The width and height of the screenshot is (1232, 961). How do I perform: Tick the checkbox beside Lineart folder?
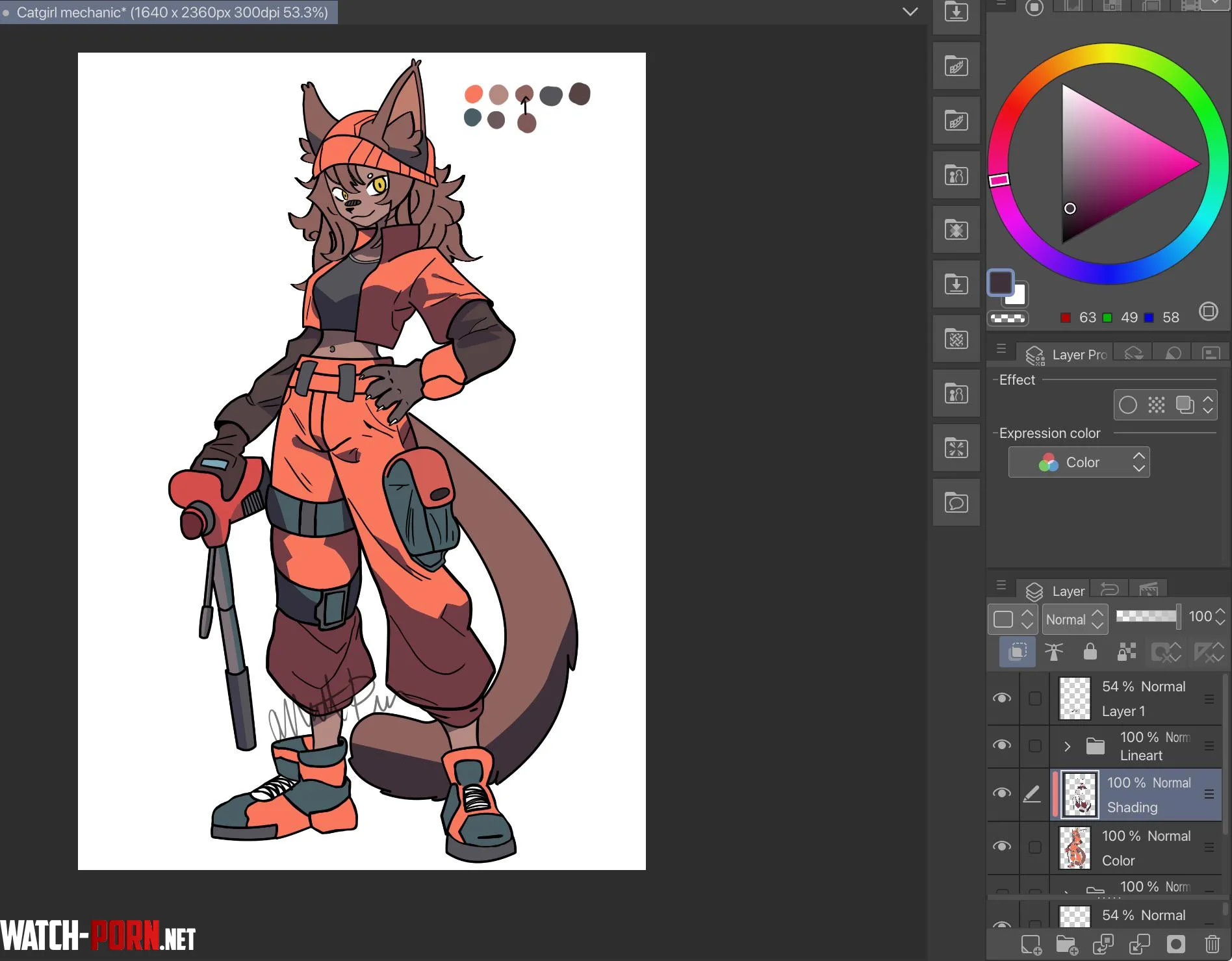(1035, 746)
